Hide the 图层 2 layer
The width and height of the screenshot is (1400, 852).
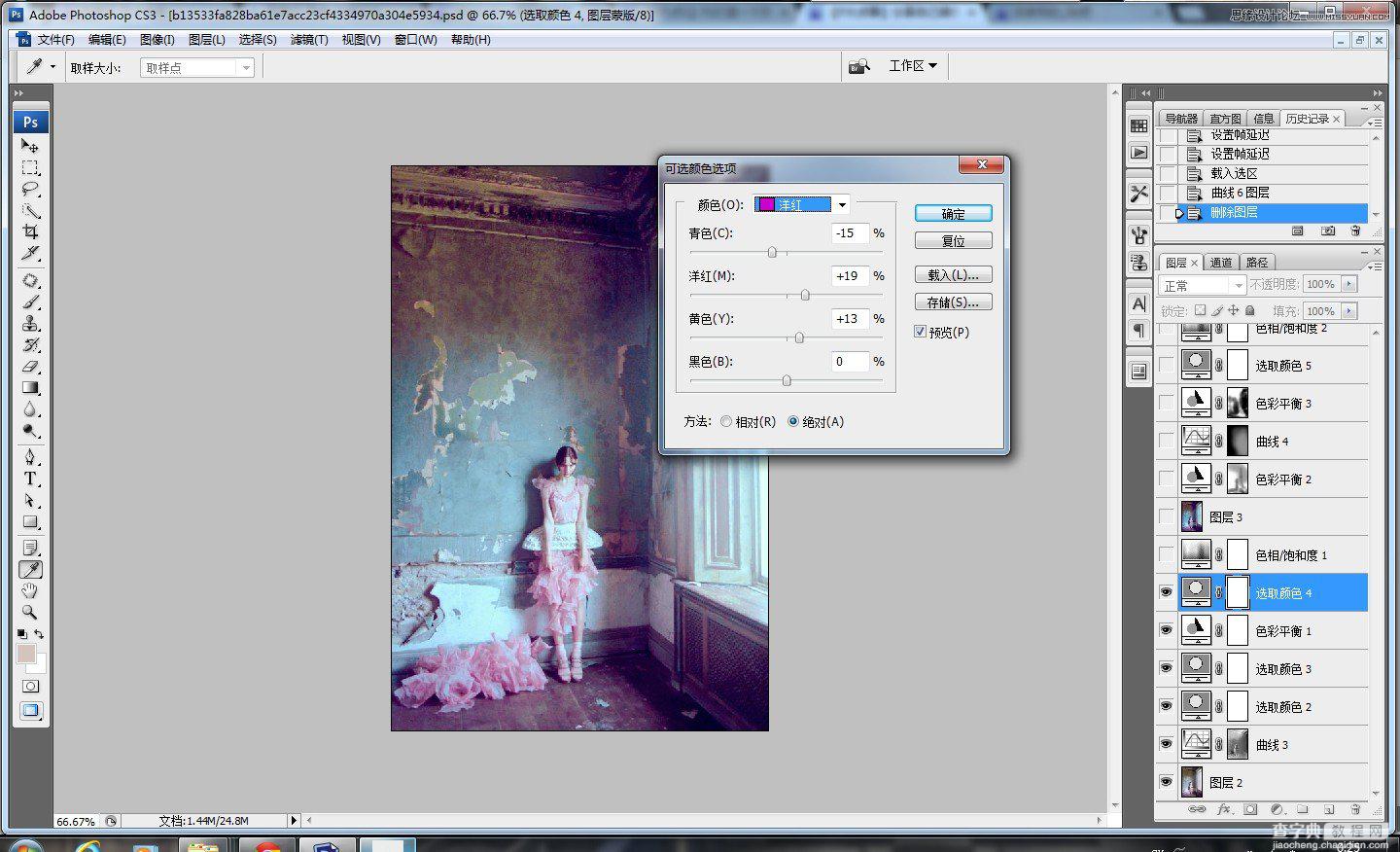click(1167, 782)
